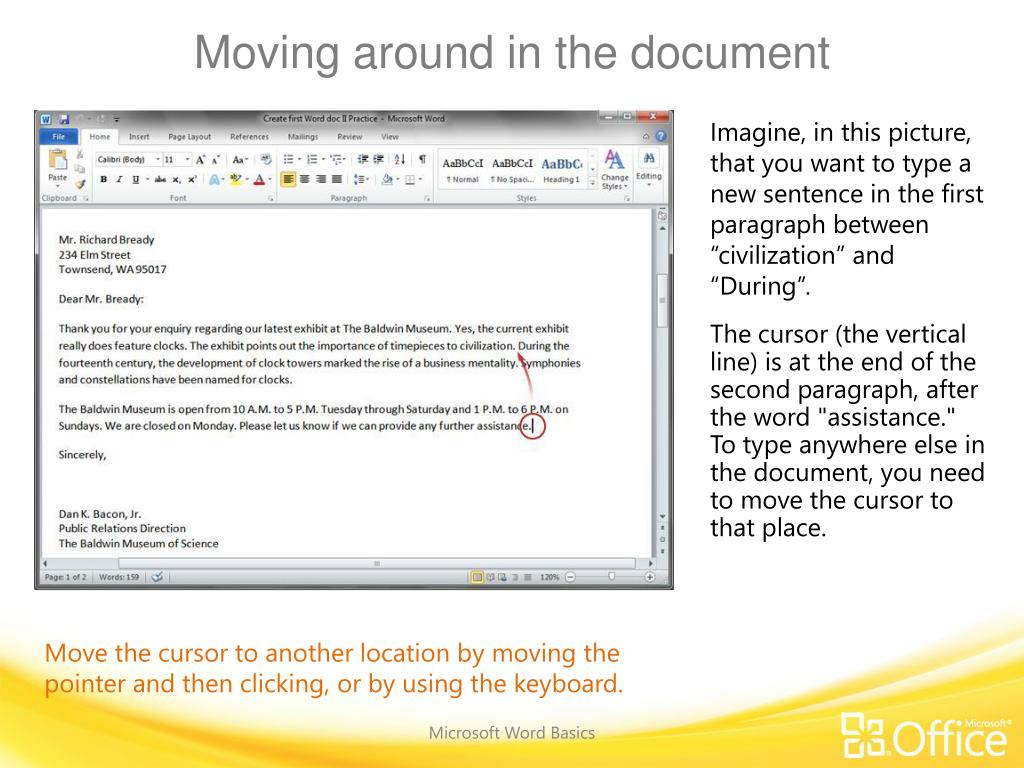1024x768 pixels.
Task: Click the Increase Indent icon
Action: 377,159
